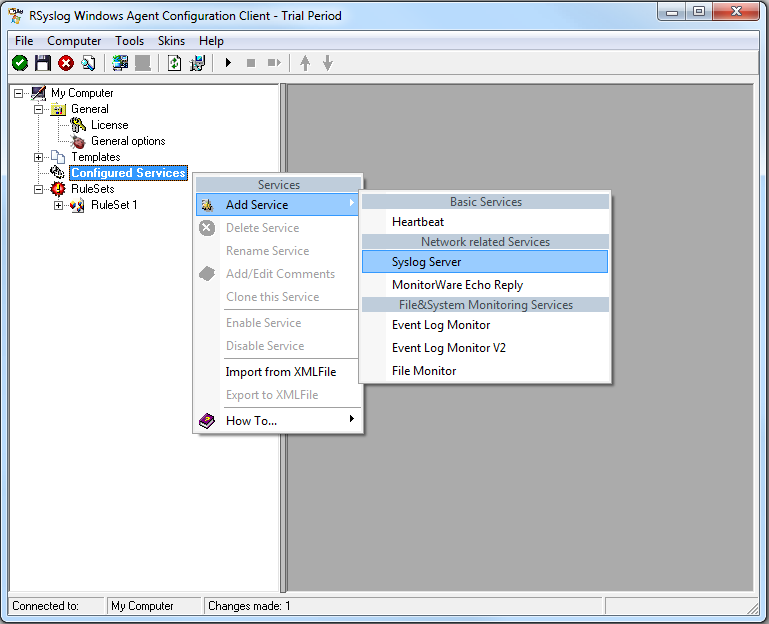Click the move down arrow icon
The height and width of the screenshot is (624, 769).
328,63
